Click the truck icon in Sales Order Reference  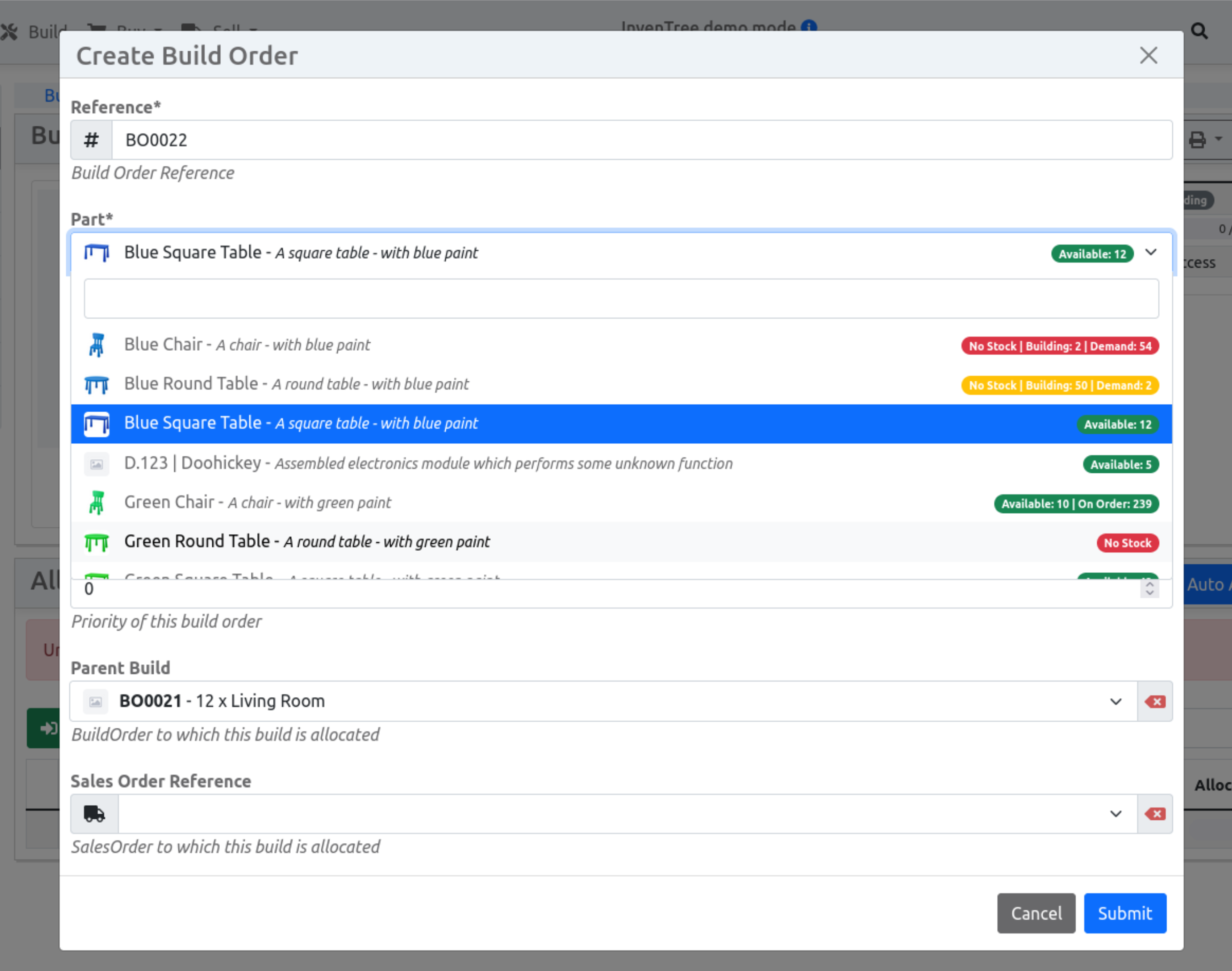coord(94,814)
